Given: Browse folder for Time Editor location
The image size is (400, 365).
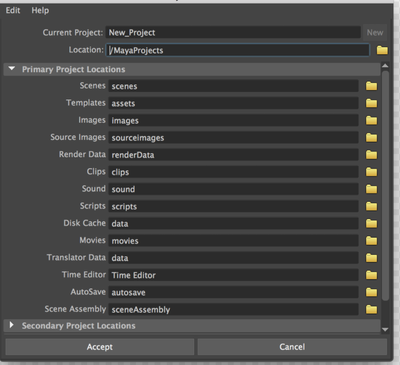Looking at the screenshot, I should click(371, 275).
